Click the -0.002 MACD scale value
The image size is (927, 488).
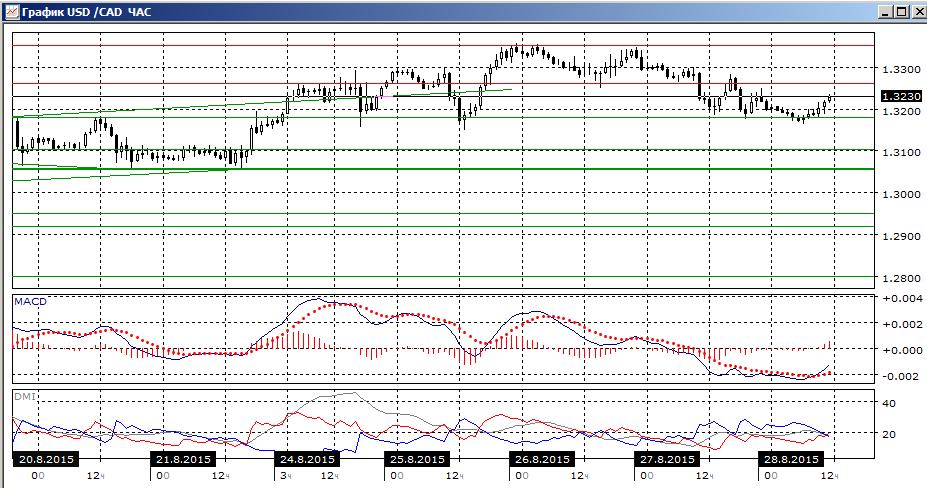(901, 376)
